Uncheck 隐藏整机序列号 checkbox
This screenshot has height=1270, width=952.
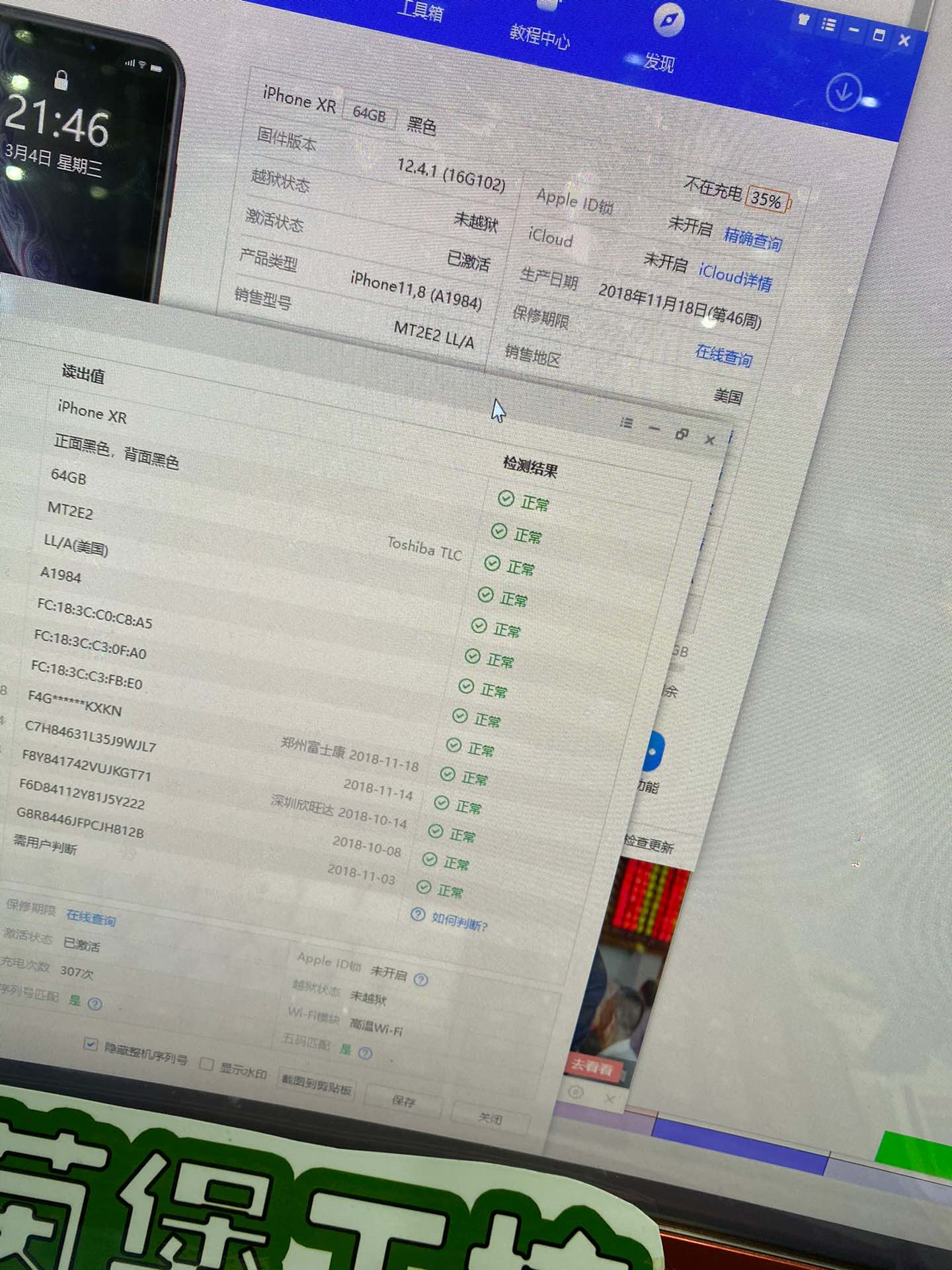(x=91, y=1044)
